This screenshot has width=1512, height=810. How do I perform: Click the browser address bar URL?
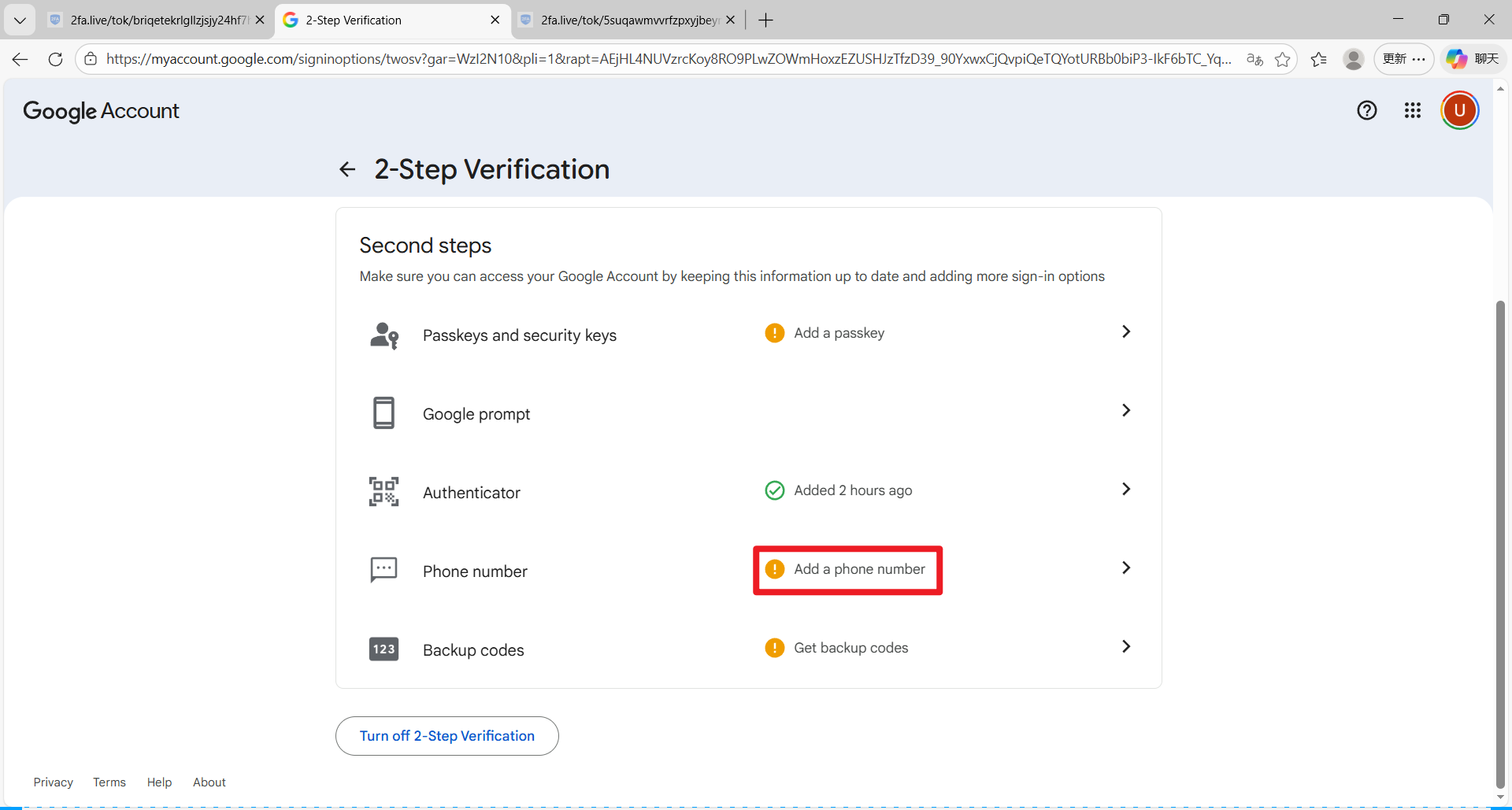tap(668, 59)
